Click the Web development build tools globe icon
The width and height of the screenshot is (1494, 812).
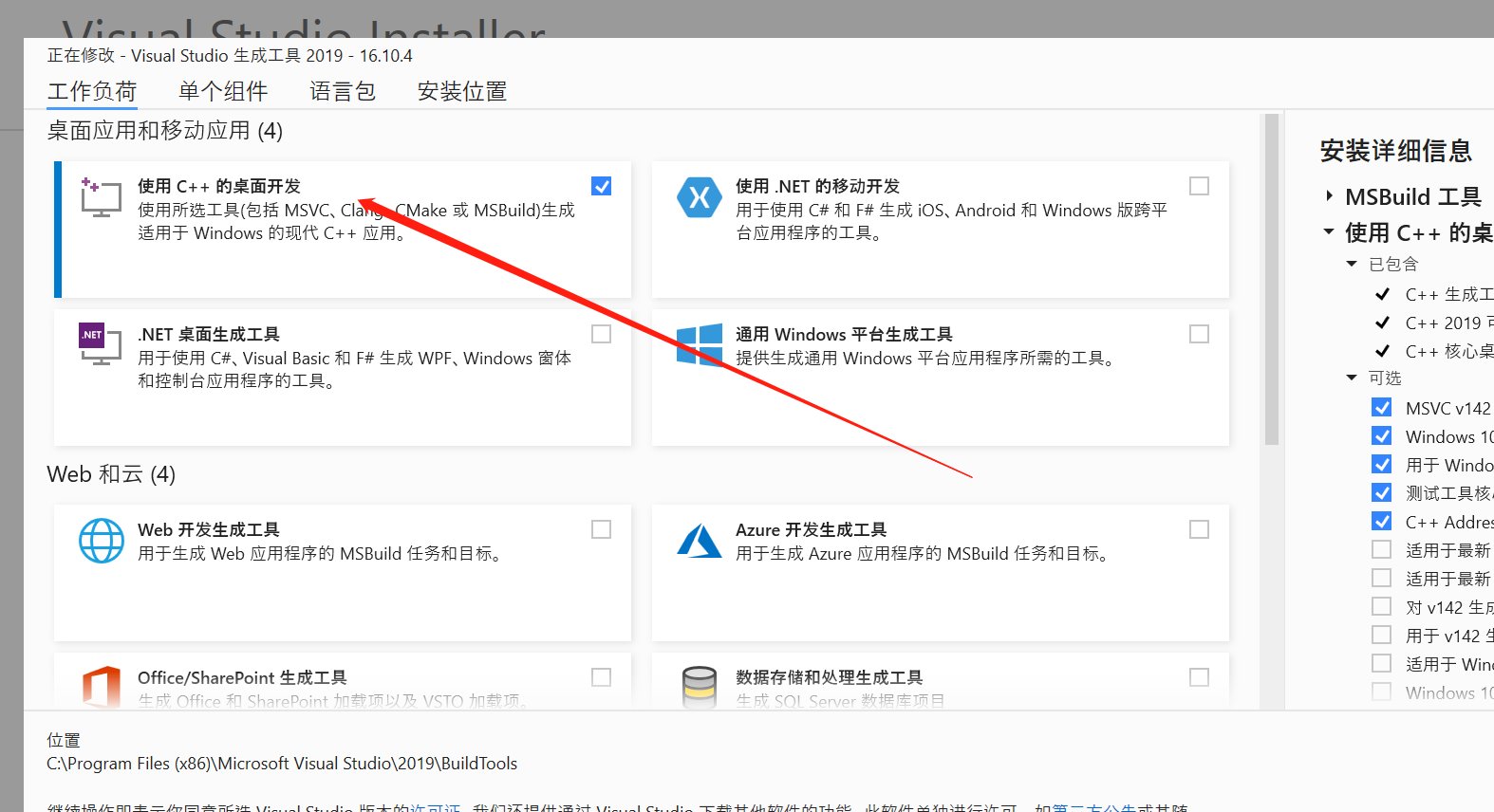point(101,541)
